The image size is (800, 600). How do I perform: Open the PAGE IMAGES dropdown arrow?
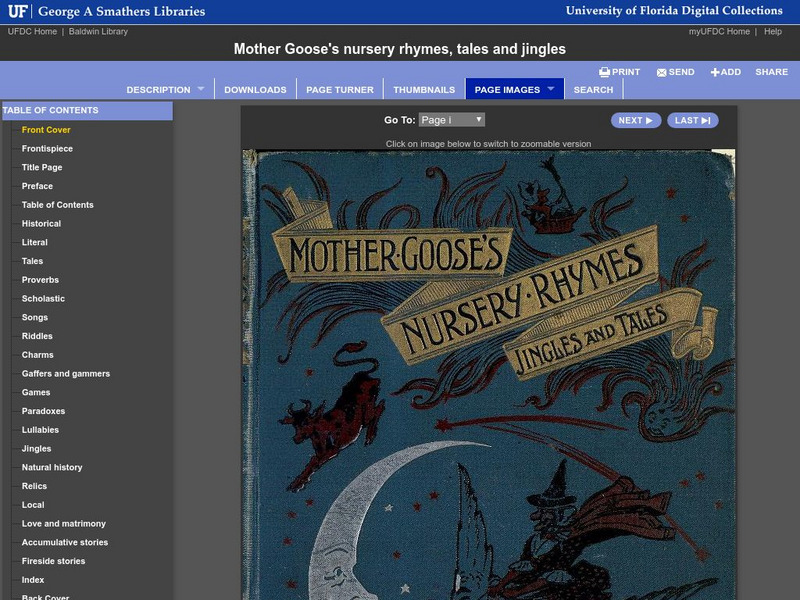coord(551,89)
